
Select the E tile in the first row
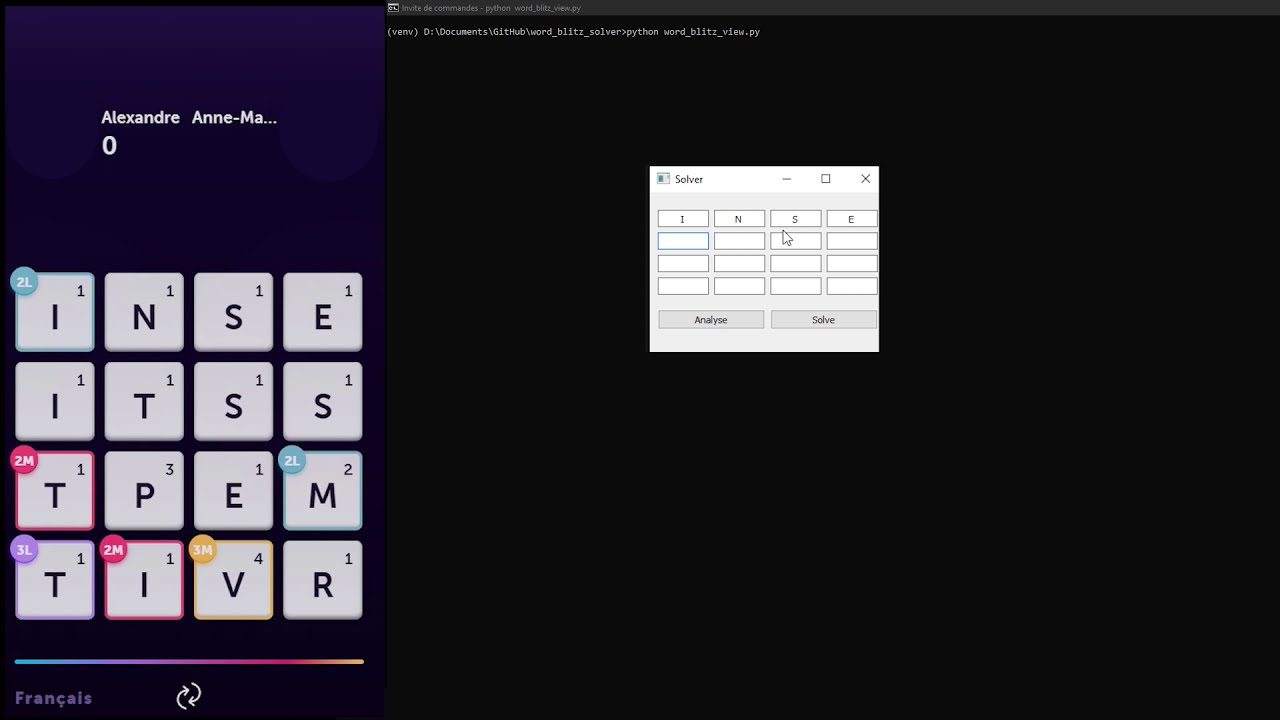pos(322,312)
